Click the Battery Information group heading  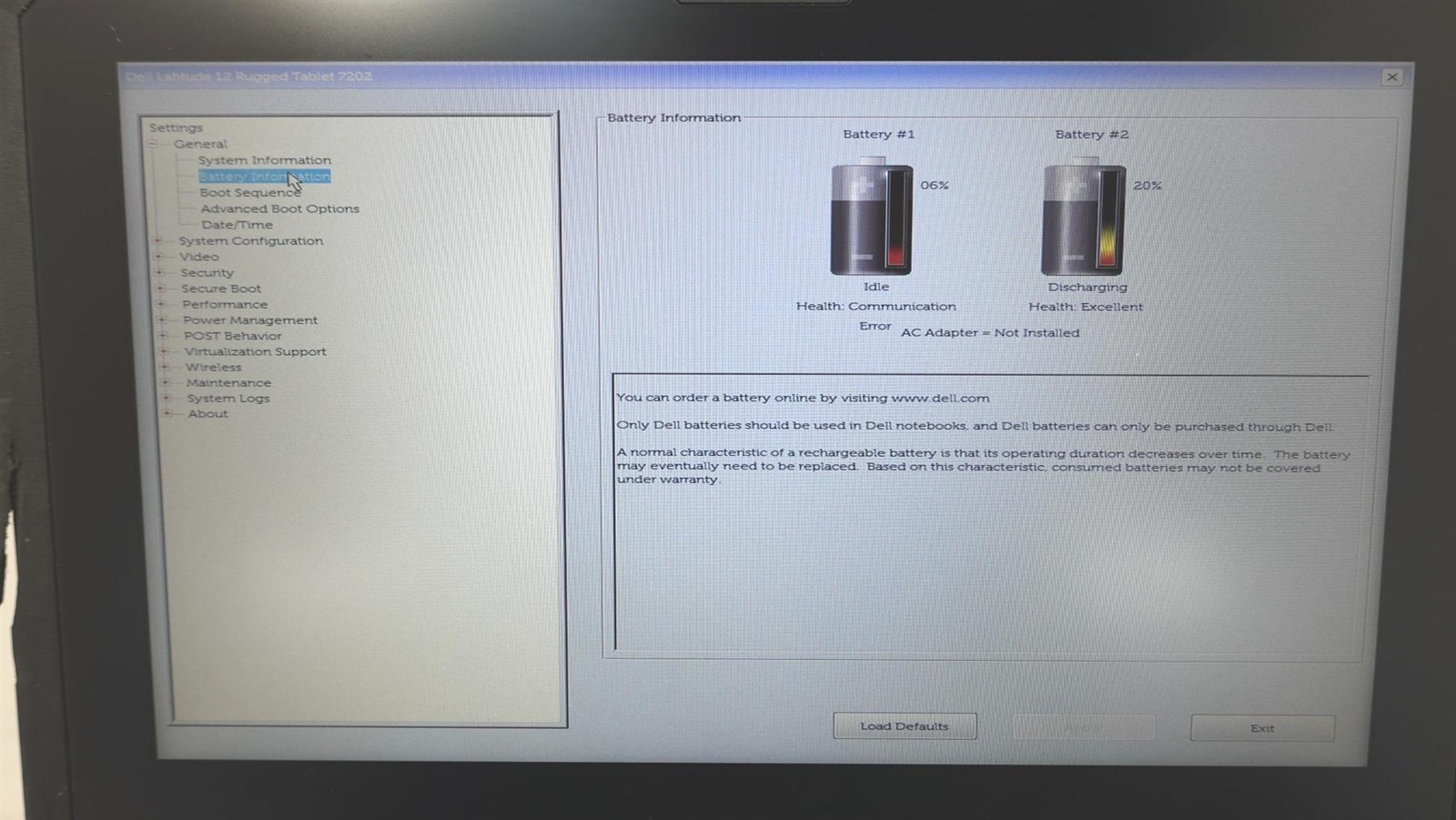tap(674, 118)
